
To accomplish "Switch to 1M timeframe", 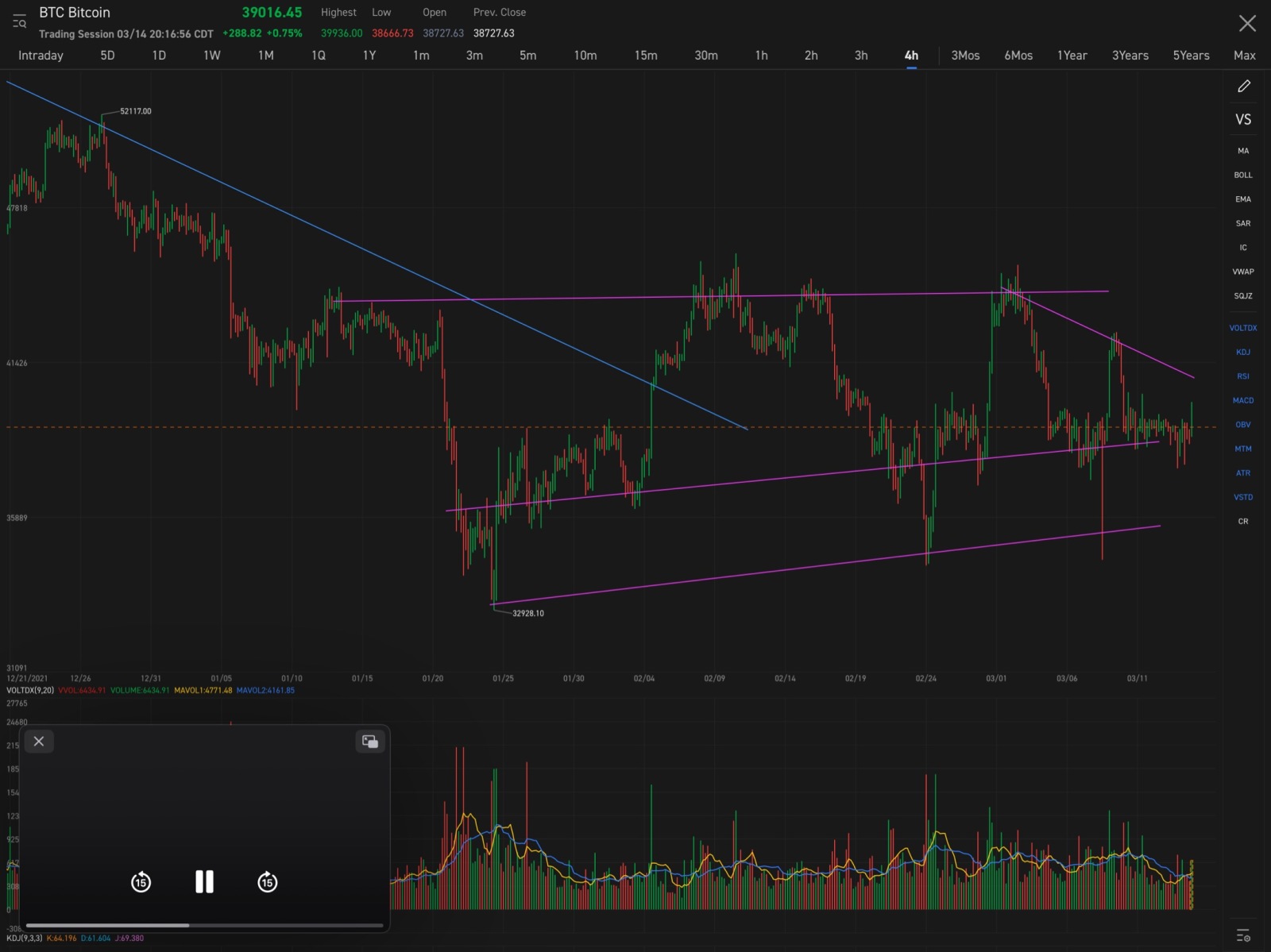I will coord(265,56).
